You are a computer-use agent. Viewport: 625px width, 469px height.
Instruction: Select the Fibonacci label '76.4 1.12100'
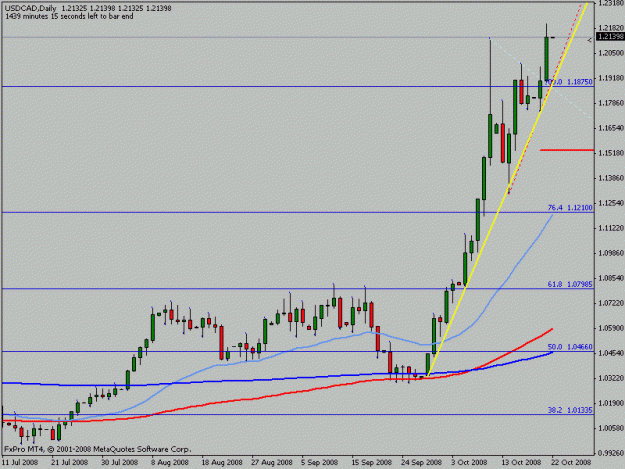coord(570,208)
